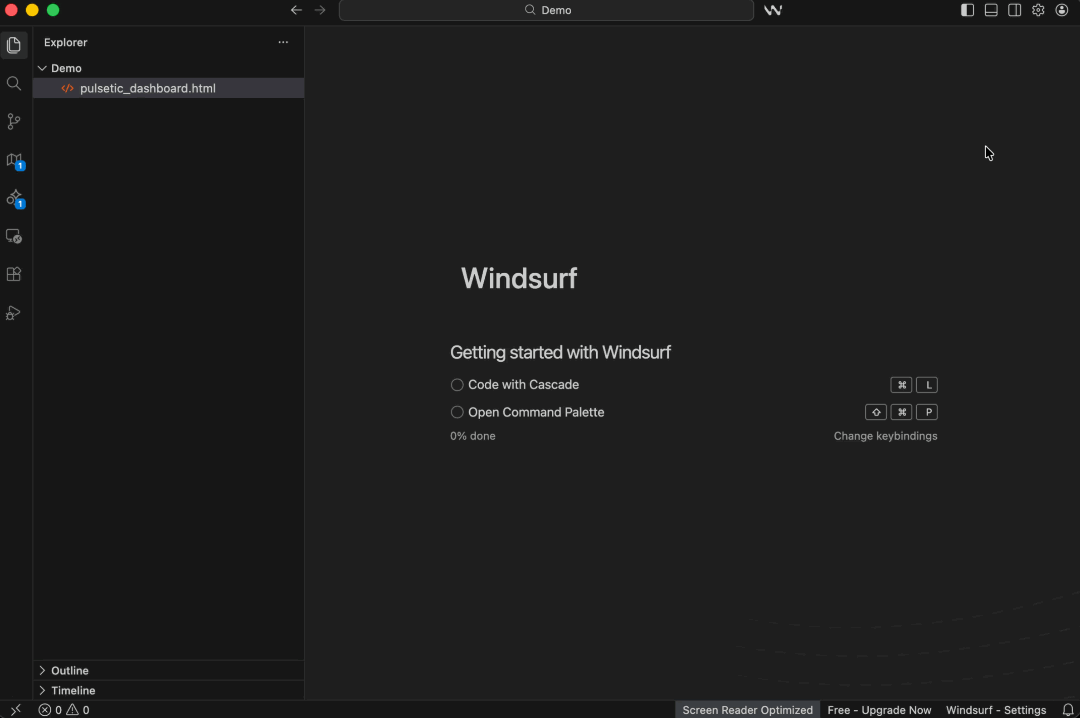
Task: Click 'Screen Reader Optimized' in the status bar
Action: click(747, 710)
